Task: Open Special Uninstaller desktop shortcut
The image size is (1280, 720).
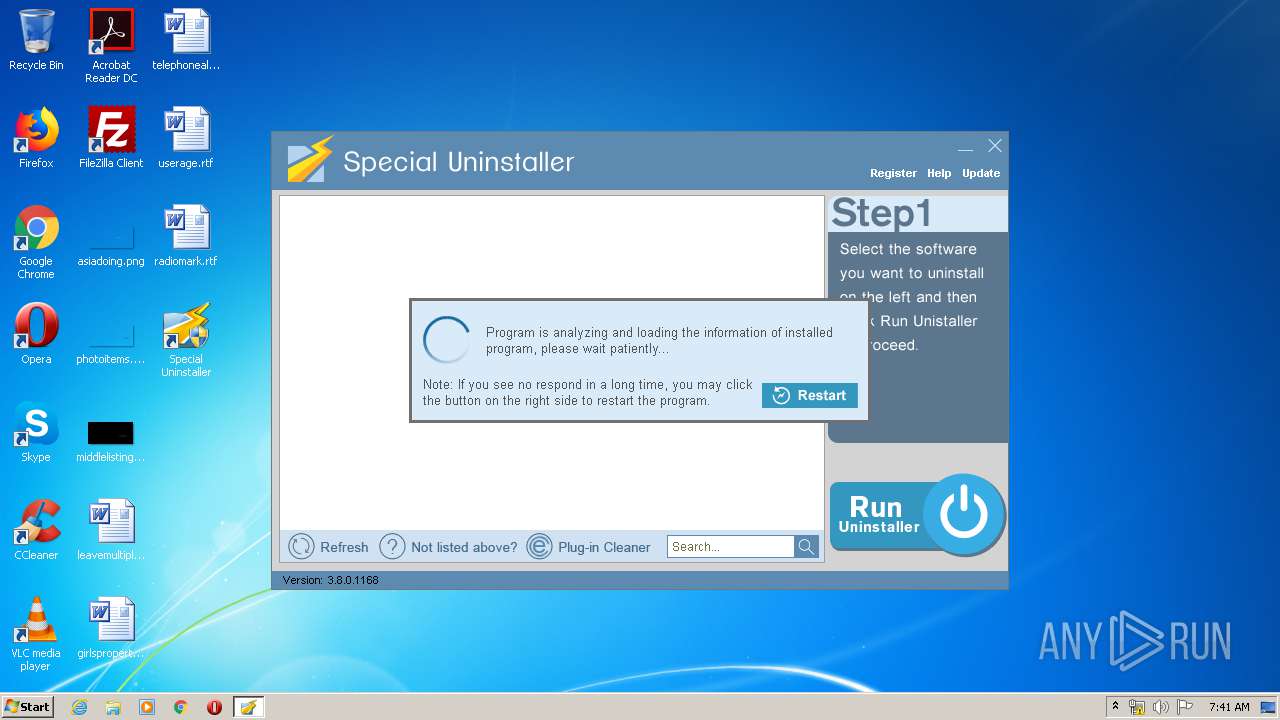Action: pos(186,340)
